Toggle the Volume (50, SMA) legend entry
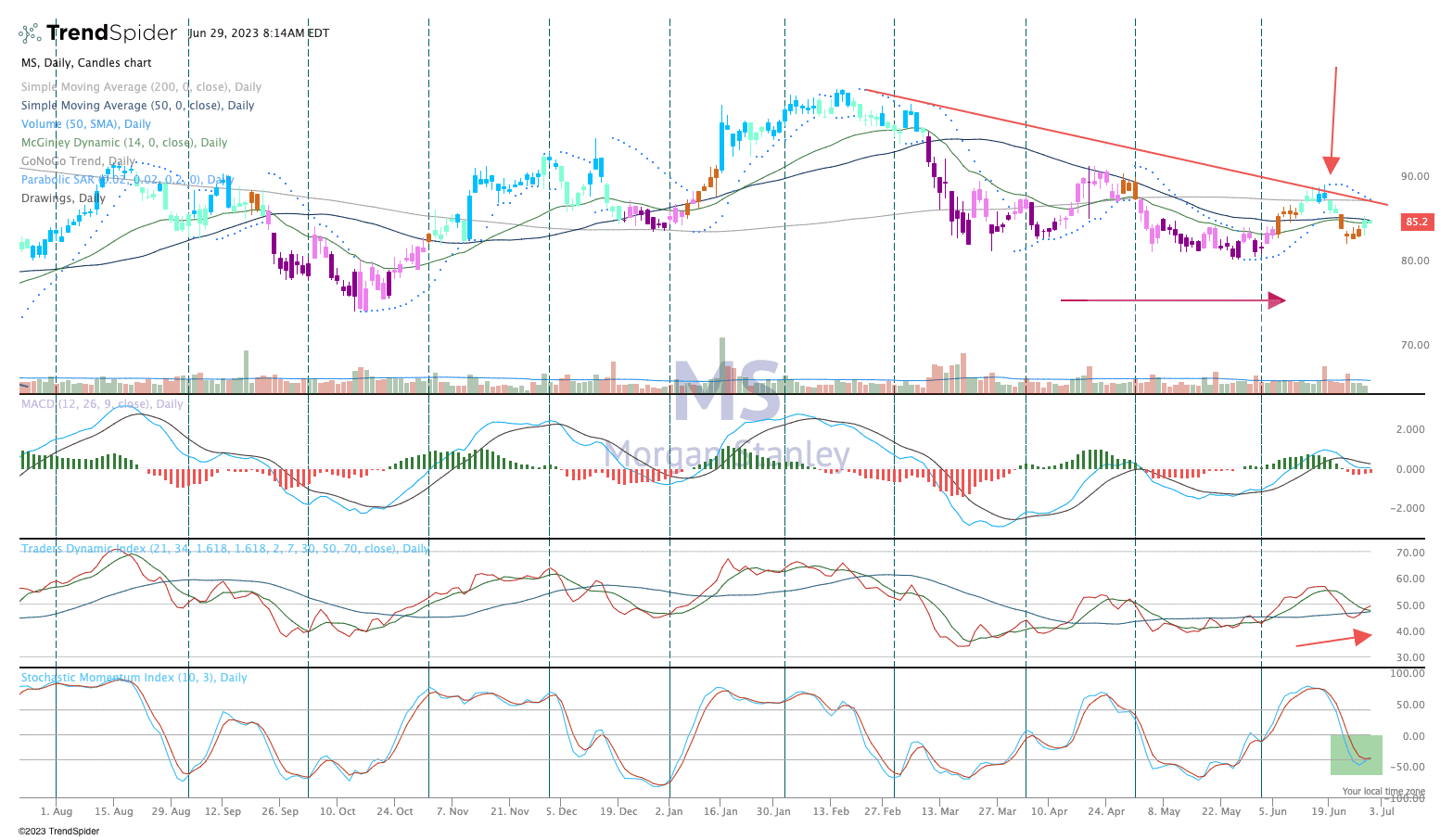 pyautogui.click(x=85, y=124)
